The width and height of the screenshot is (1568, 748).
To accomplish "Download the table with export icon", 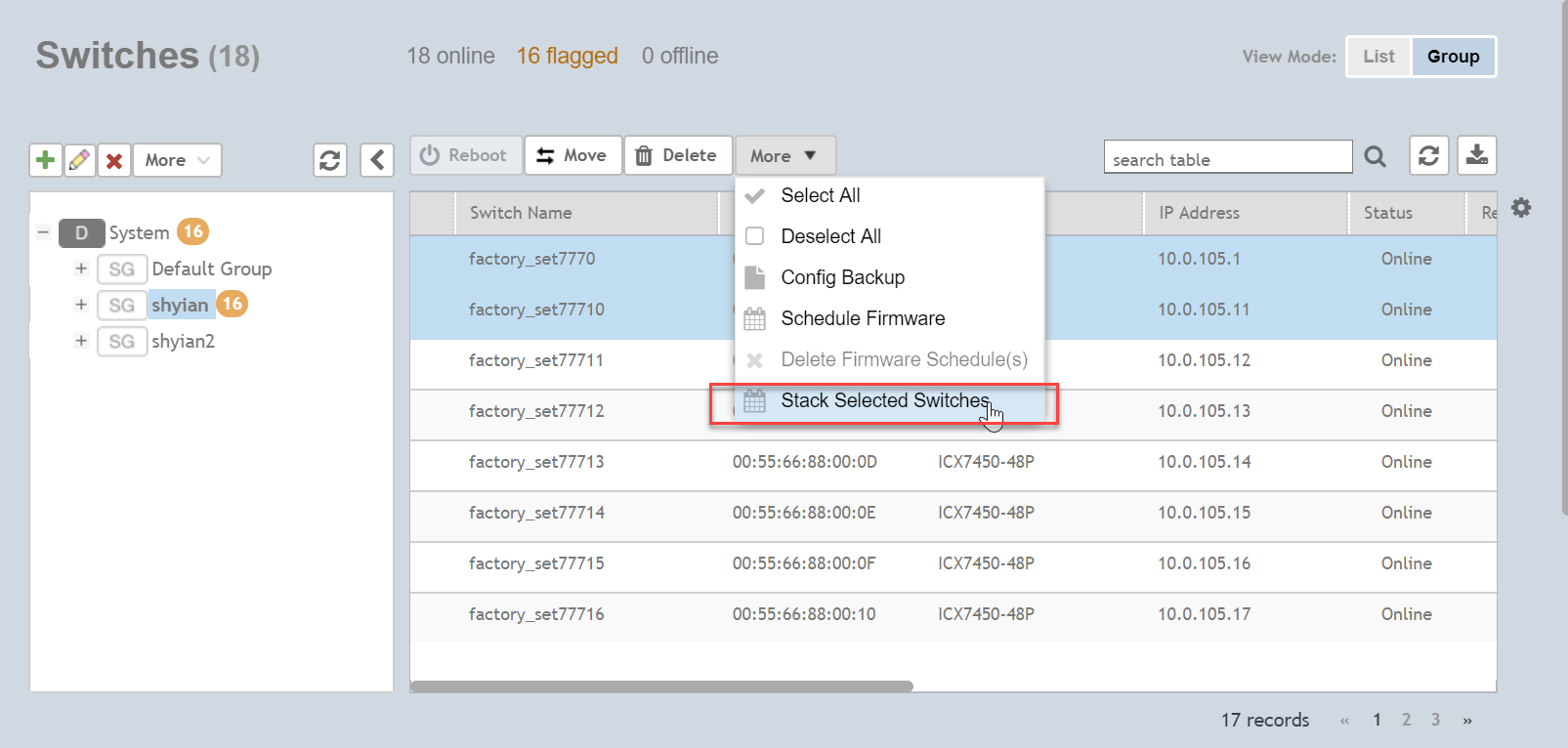I will point(1477,156).
